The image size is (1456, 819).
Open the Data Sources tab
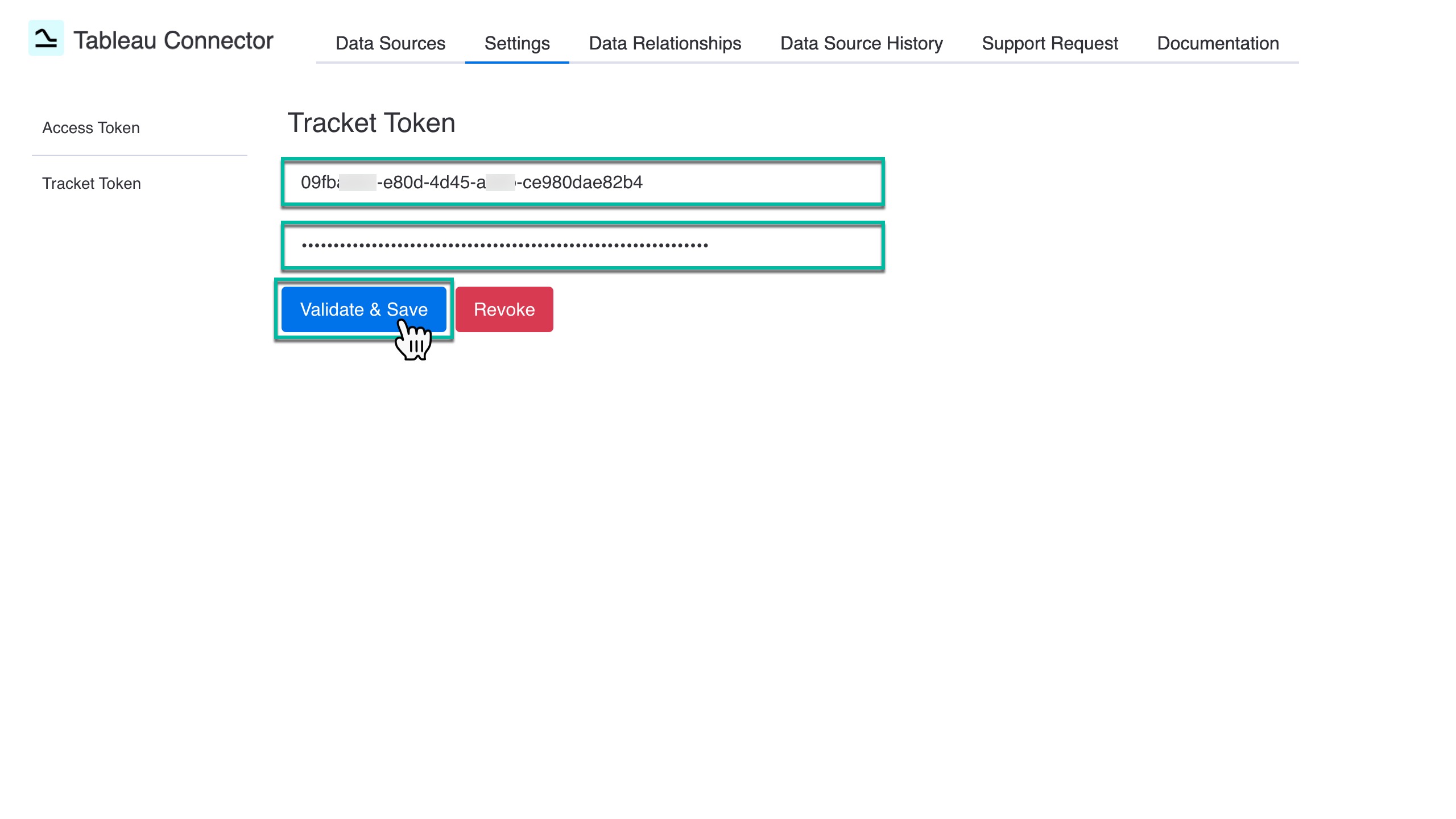tap(390, 43)
